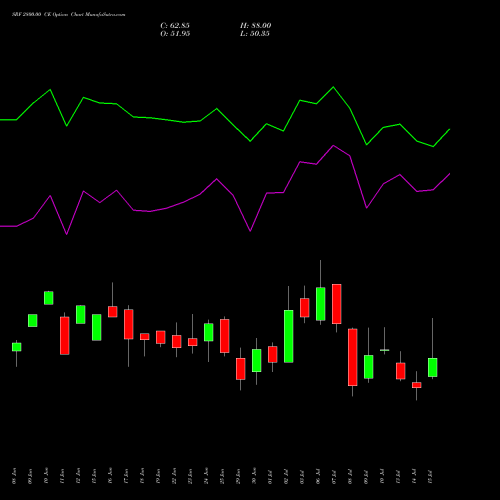Click the low value L: 50.35
This screenshot has height=500, width=500.
coord(255,34)
